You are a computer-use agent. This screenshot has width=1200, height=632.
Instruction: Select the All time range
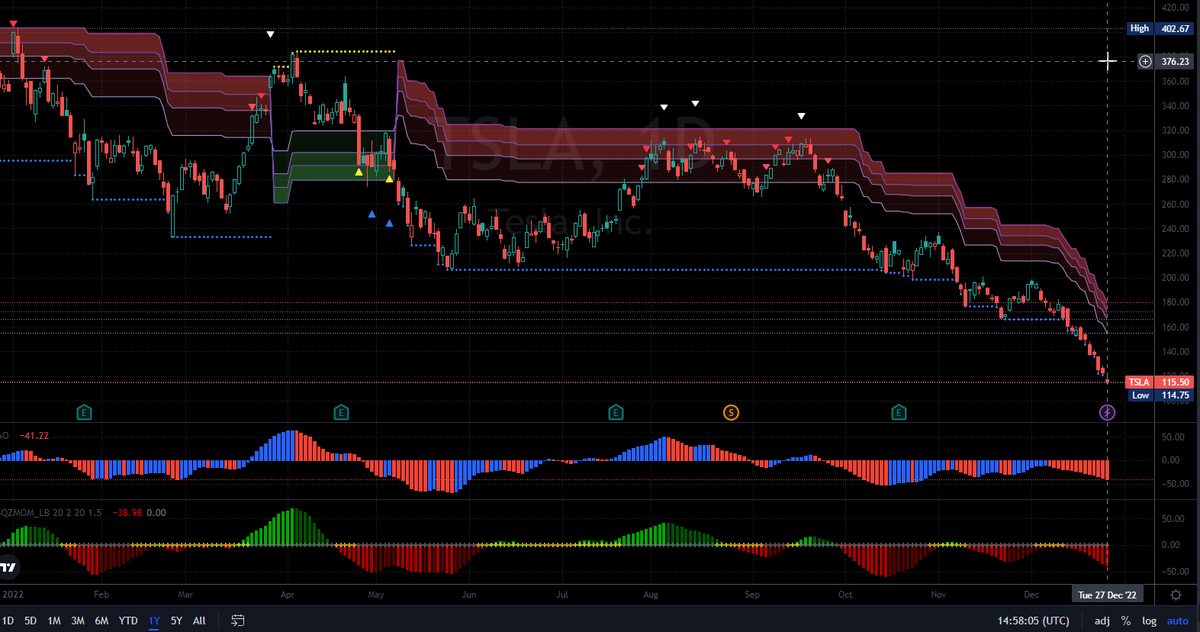pyautogui.click(x=200, y=620)
